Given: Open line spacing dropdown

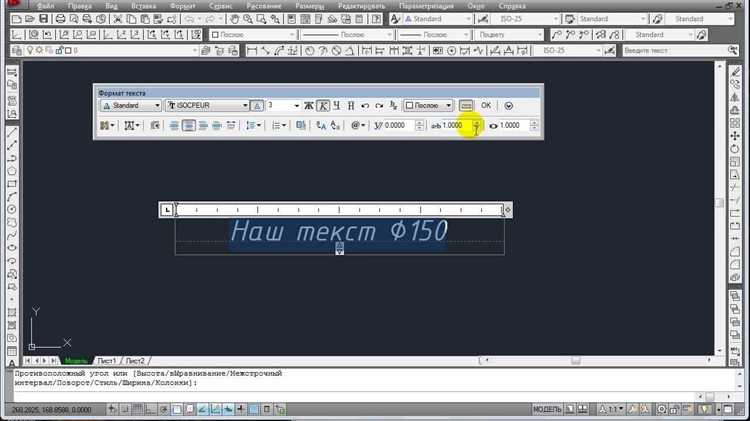Looking at the screenshot, I should click(253, 125).
